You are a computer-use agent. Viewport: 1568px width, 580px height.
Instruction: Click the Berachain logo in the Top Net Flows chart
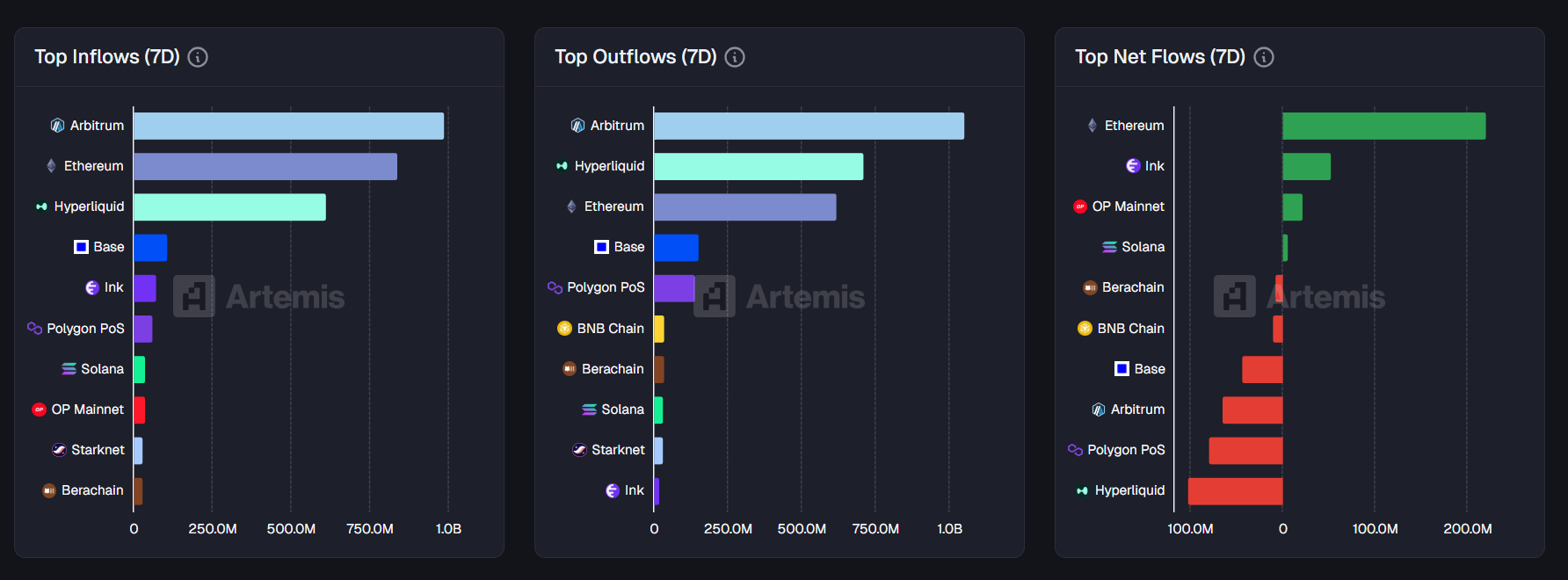tap(1090, 287)
